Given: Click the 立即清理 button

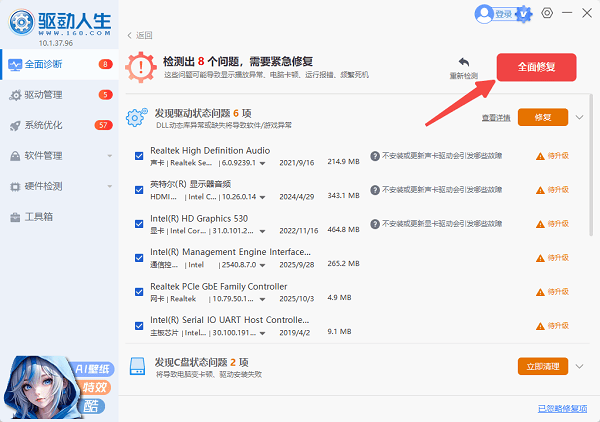Looking at the screenshot, I should (543, 367).
